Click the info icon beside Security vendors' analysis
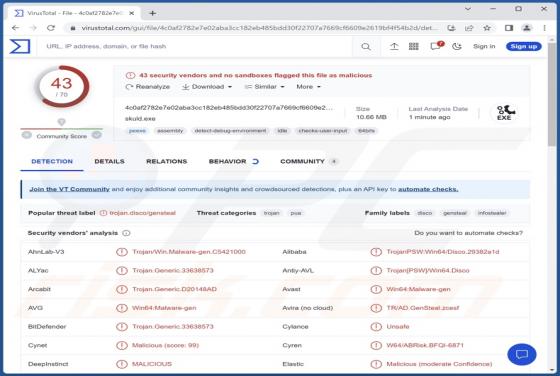Screen dimensions: 560x376 pyautogui.click(x=126, y=233)
